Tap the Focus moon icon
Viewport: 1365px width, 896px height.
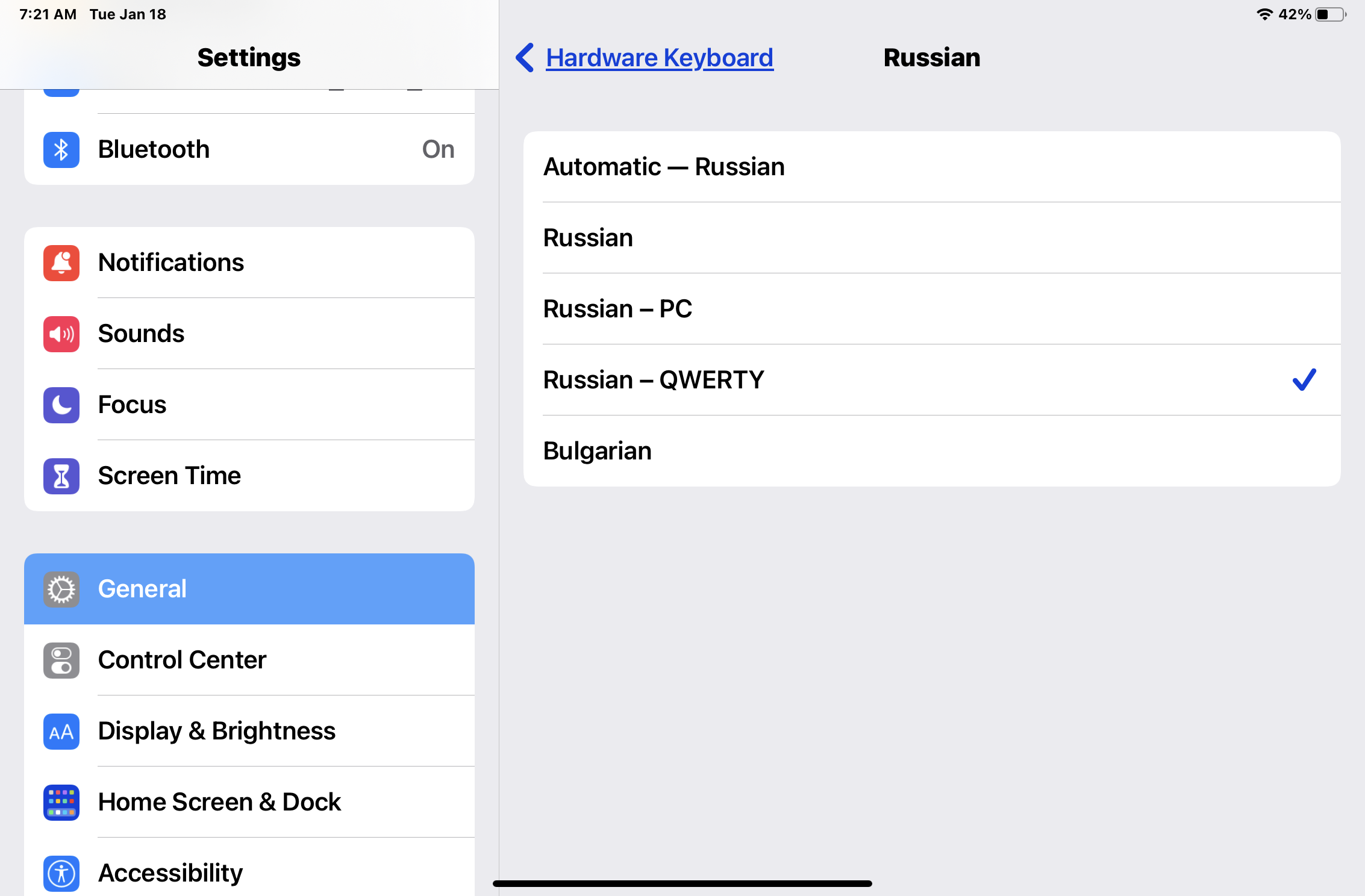(x=61, y=405)
